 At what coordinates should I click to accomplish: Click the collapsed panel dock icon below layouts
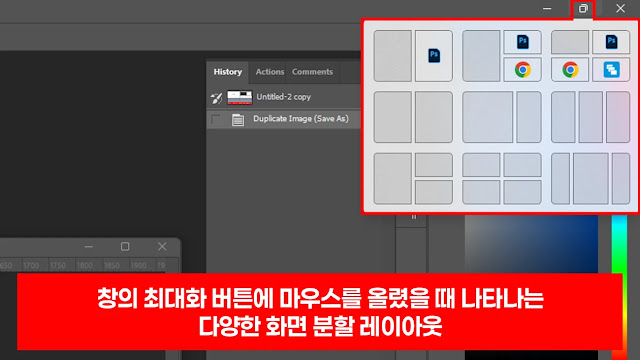point(413,217)
